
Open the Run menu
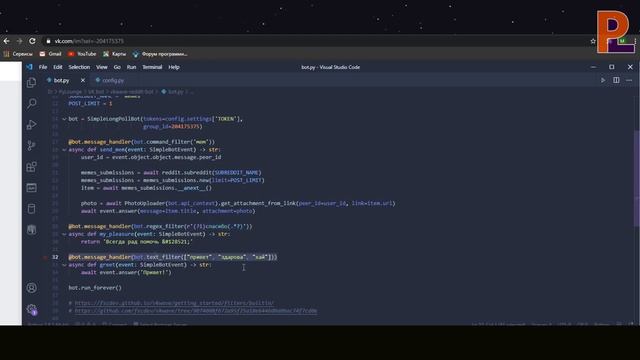(x=131, y=67)
